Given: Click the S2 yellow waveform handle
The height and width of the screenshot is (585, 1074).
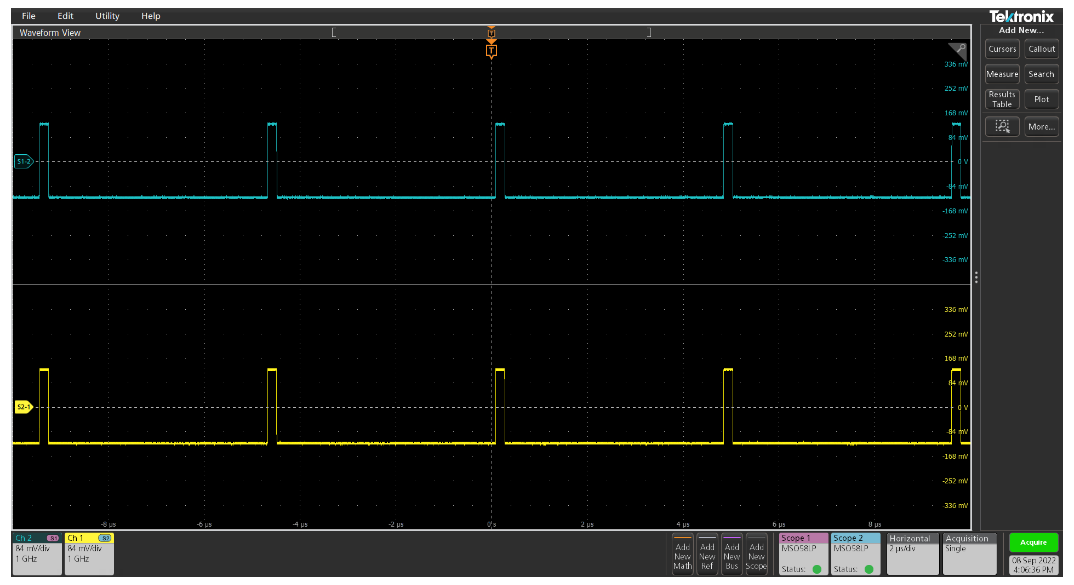Looking at the screenshot, I should point(23,407).
